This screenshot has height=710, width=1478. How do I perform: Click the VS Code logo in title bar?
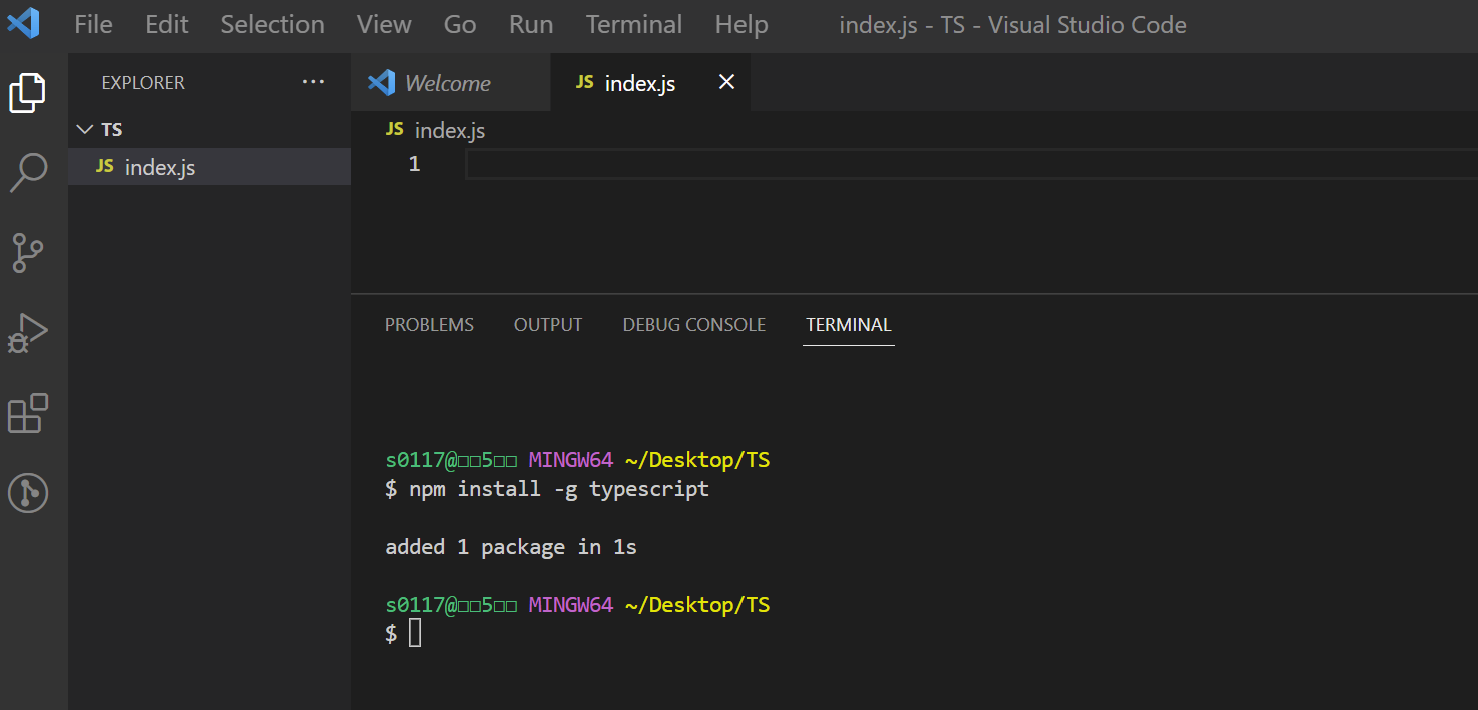click(23, 23)
